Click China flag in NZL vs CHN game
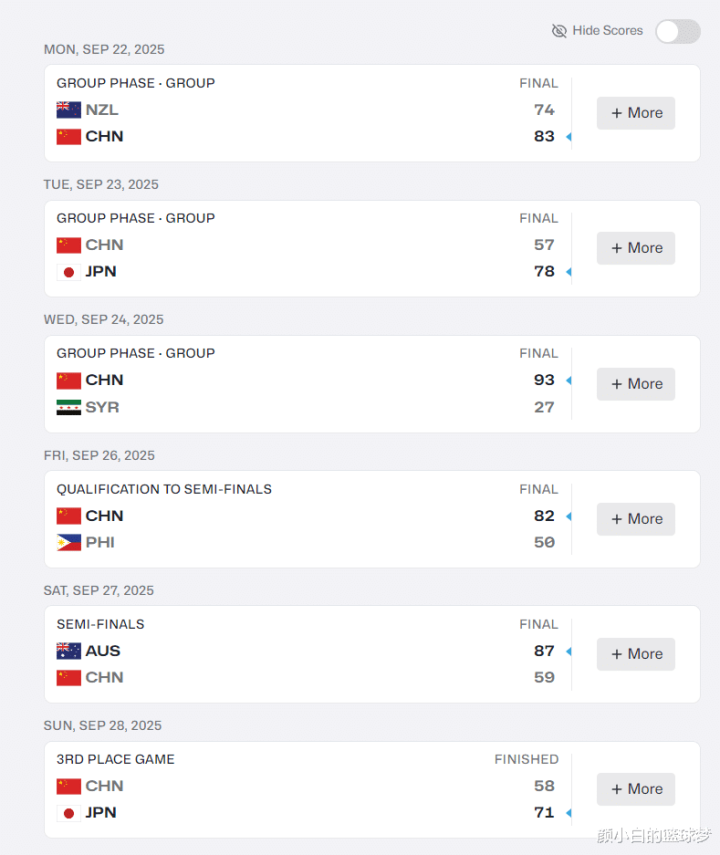The width and height of the screenshot is (720, 855). pyautogui.click(x=68, y=137)
